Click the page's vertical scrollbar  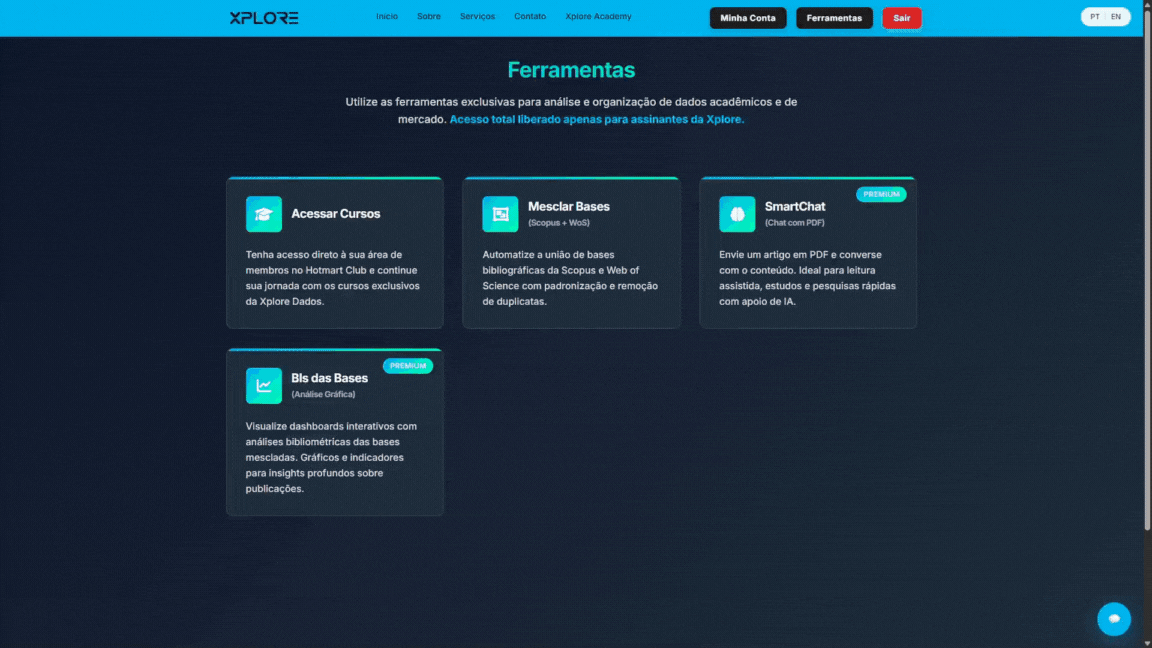1146,280
